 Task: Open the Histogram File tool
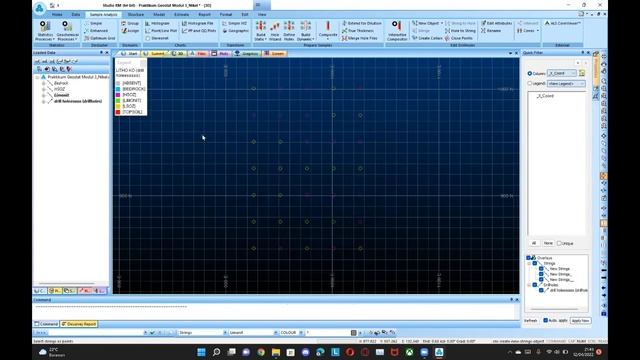pos(198,23)
